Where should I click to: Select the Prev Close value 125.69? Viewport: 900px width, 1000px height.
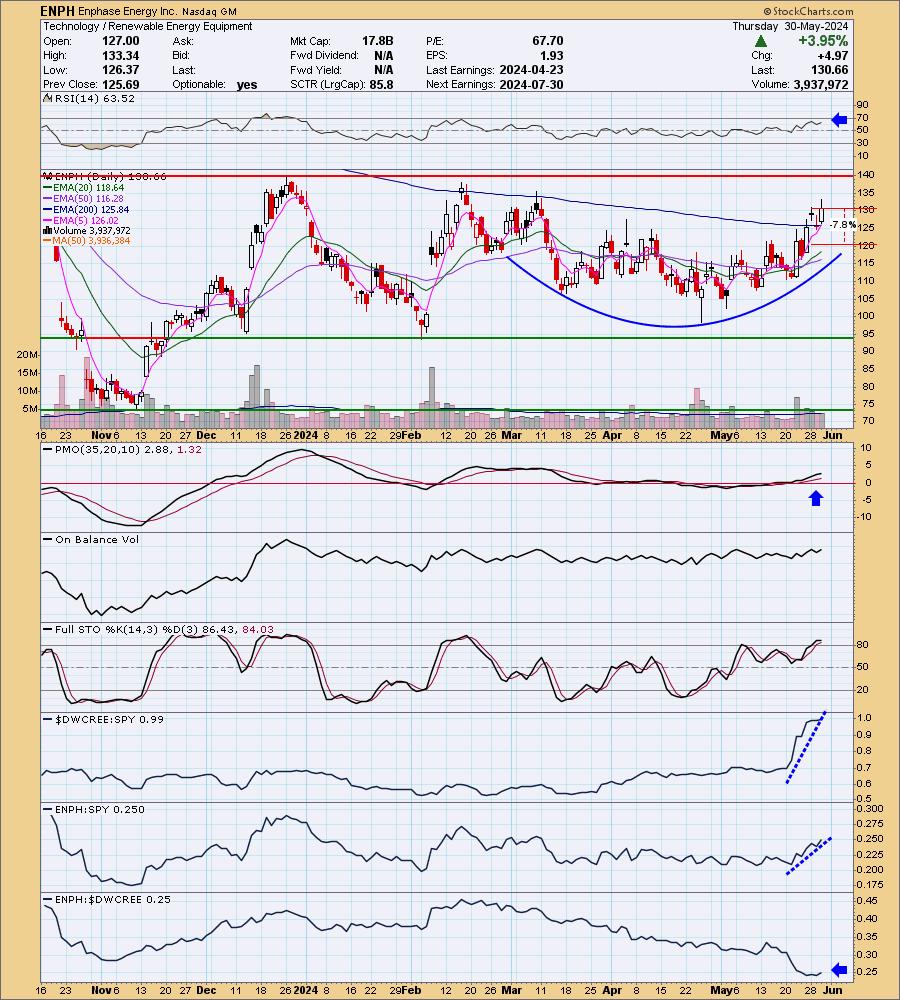pyautogui.click(x=121, y=84)
